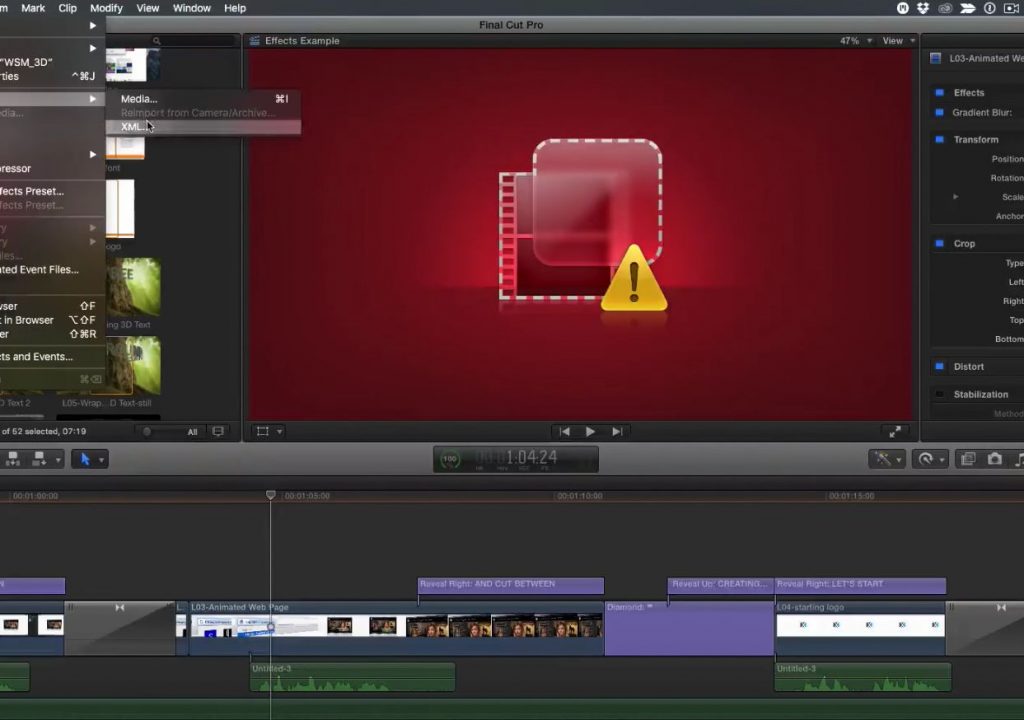
Task: Open the retime dropdown arrow
Action: pyautogui.click(x=941, y=460)
